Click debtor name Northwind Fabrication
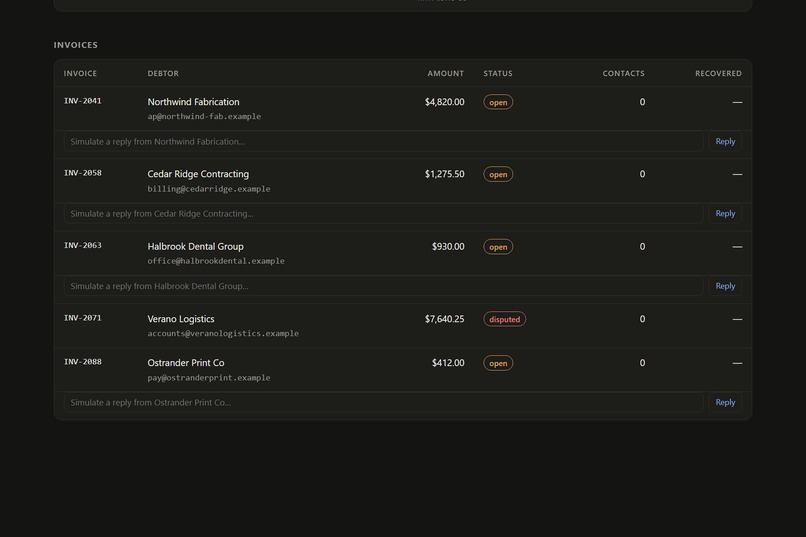The height and width of the screenshot is (537, 806). click(193, 102)
